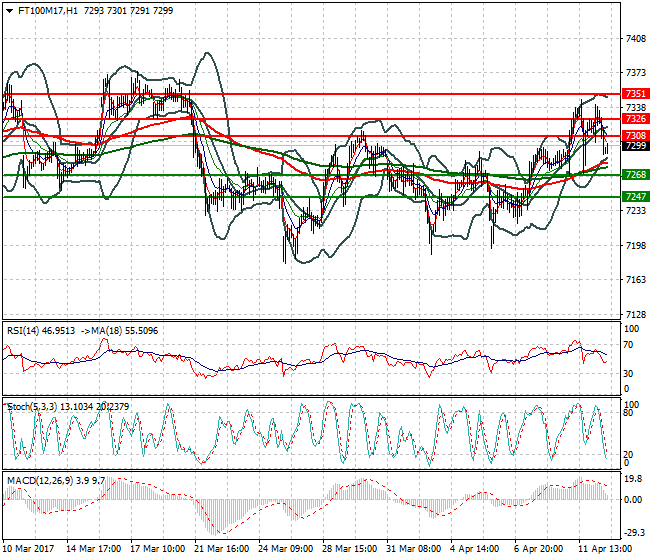
Task: Click the MACD(12,26,9) indicator label
Action: tap(40, 480)
